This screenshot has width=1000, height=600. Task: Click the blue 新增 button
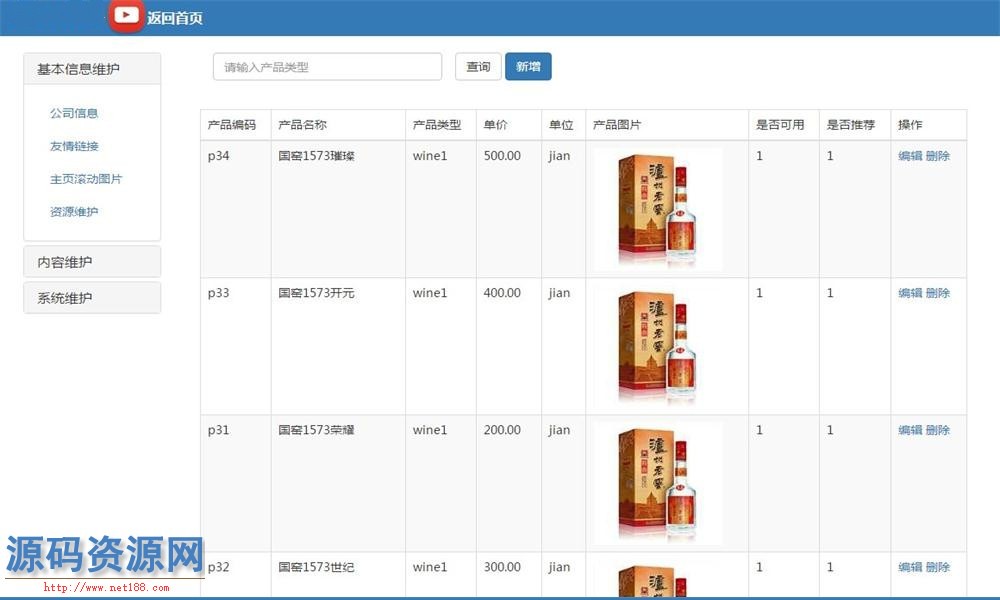(x=528, y=67)
